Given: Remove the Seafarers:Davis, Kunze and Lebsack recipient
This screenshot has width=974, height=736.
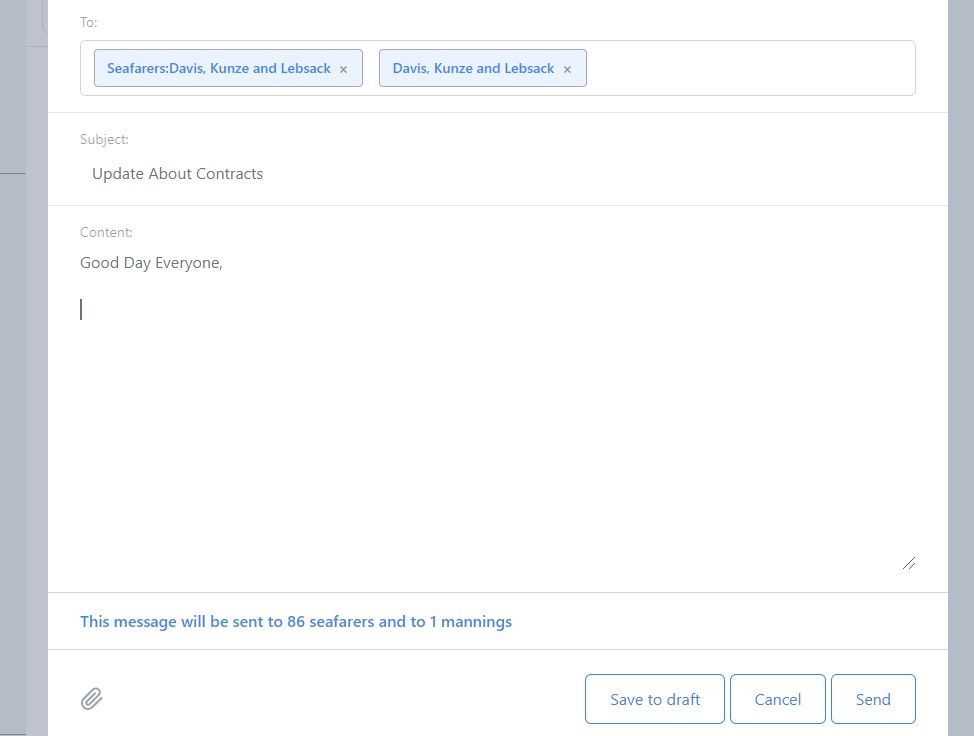Looking at the screenshot, I should point(344,70).
